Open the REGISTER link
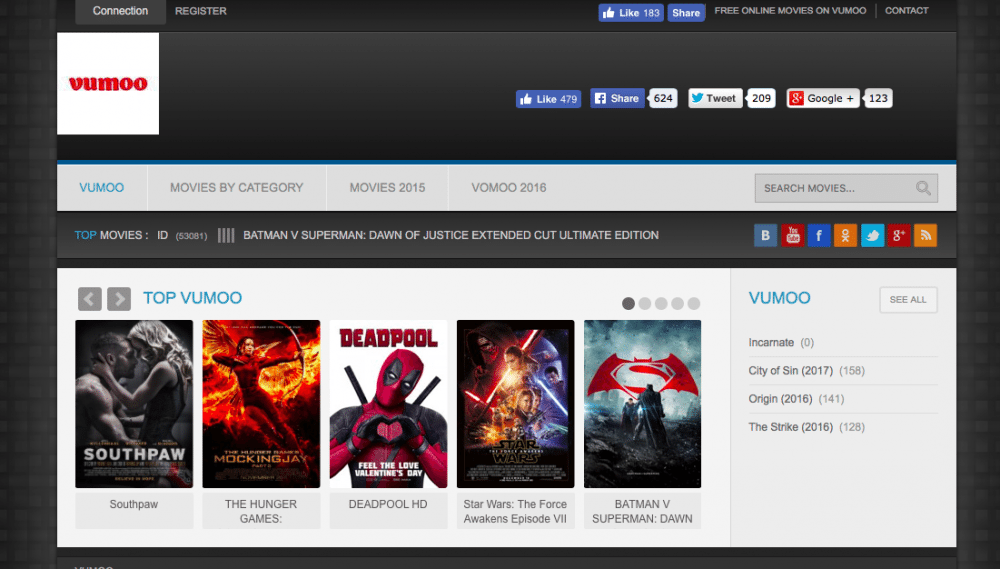 (201, 11)
